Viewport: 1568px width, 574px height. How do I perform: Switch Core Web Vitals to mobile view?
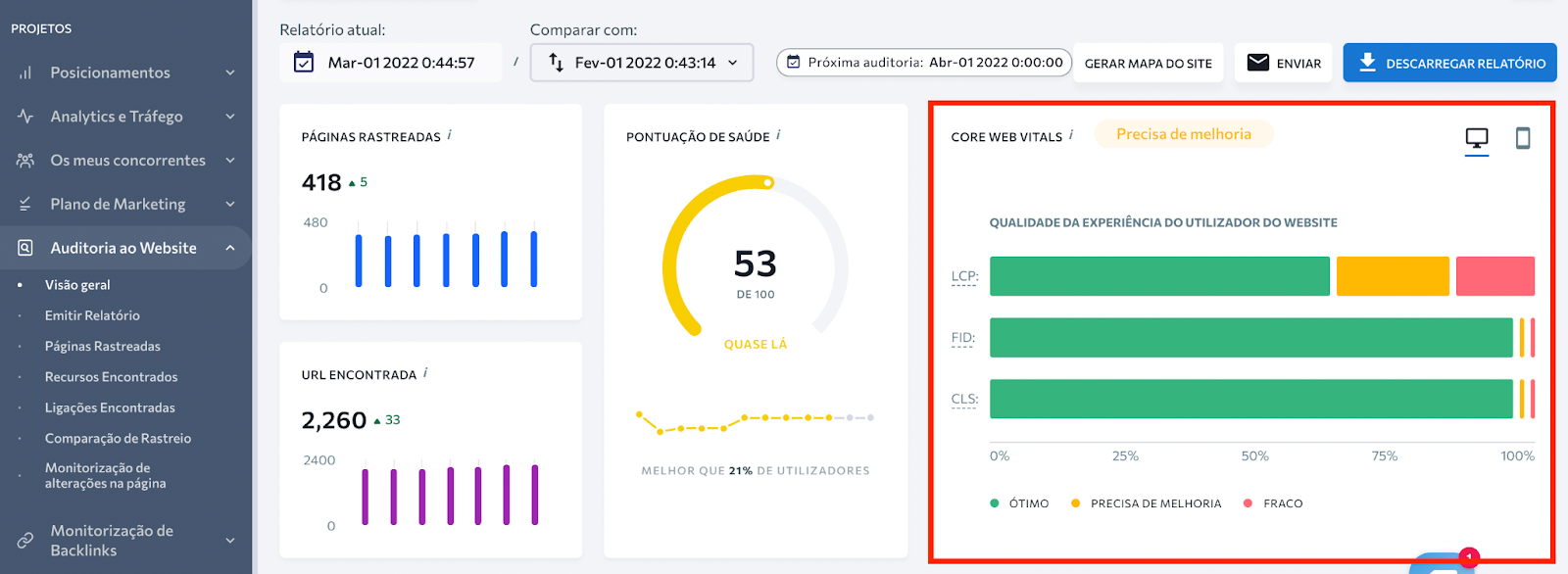(x=1523, y=138)
